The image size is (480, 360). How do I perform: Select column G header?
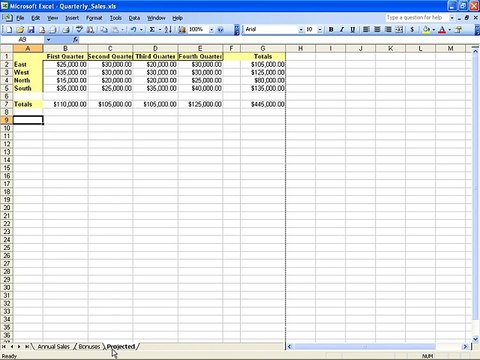tap(263, 49)
